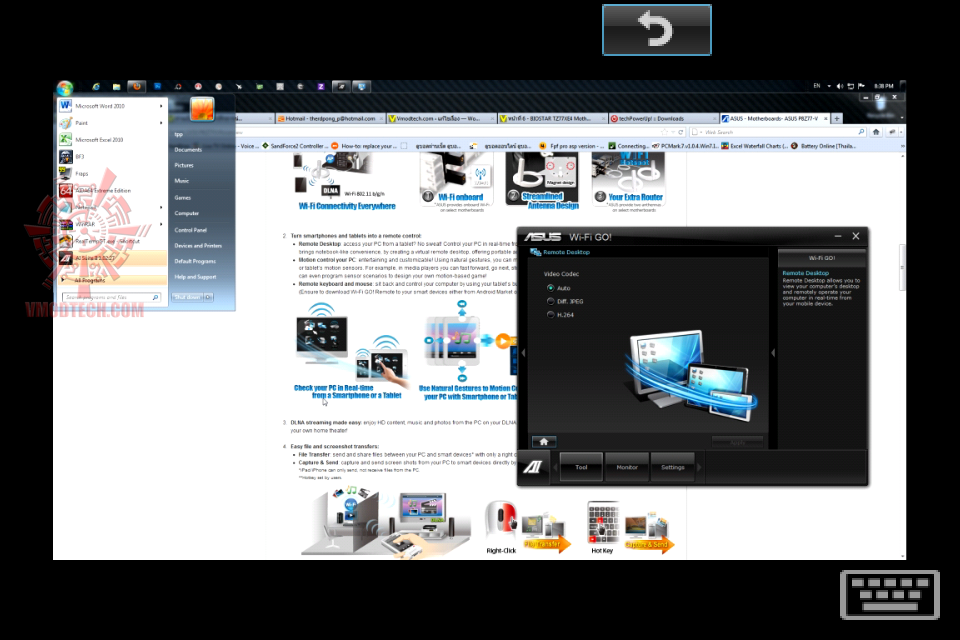Click the browser Web Search field
Viewport: 960px width, 640px height.
coord(778,132)
